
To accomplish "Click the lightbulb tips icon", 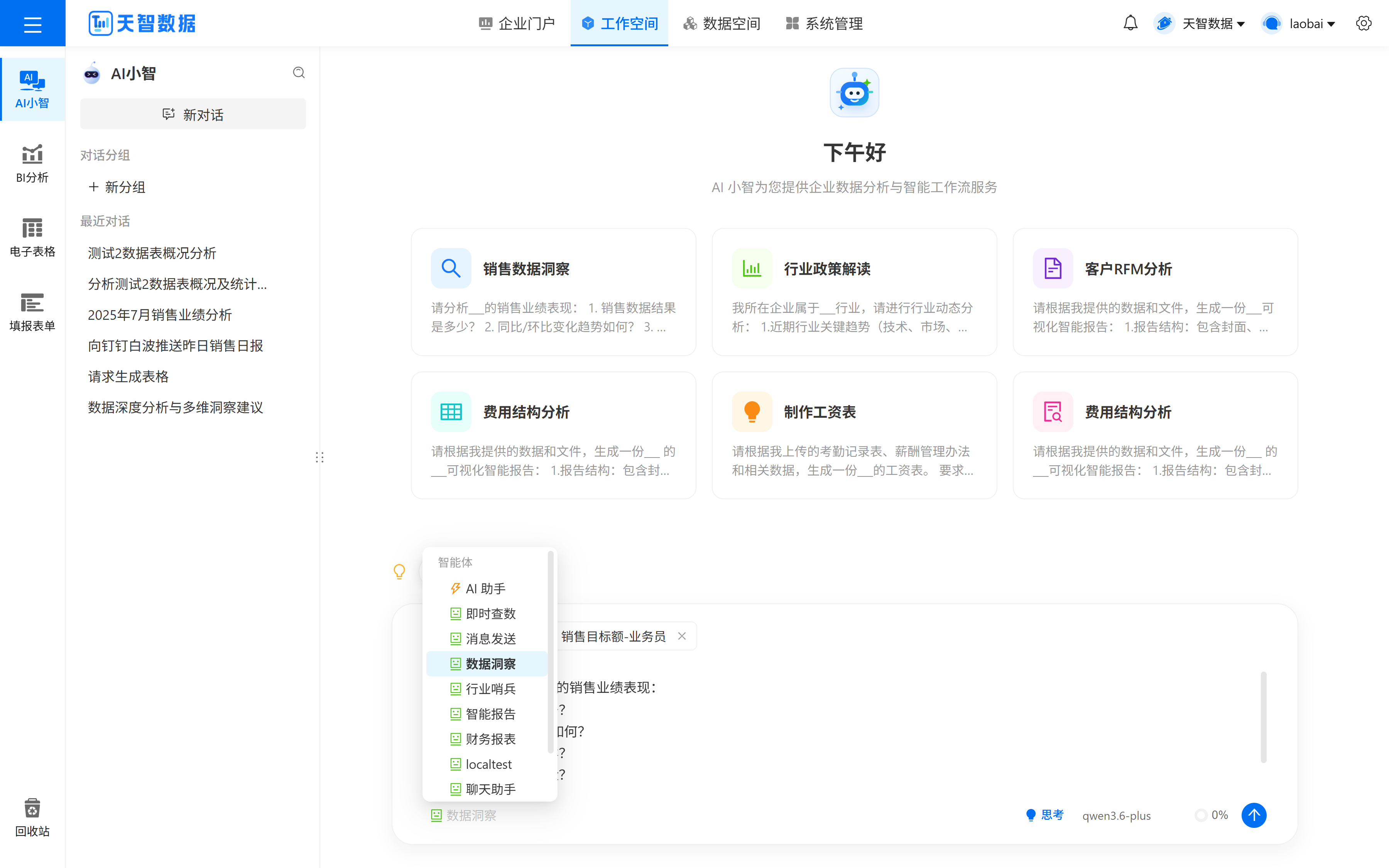I will (399, 572).
